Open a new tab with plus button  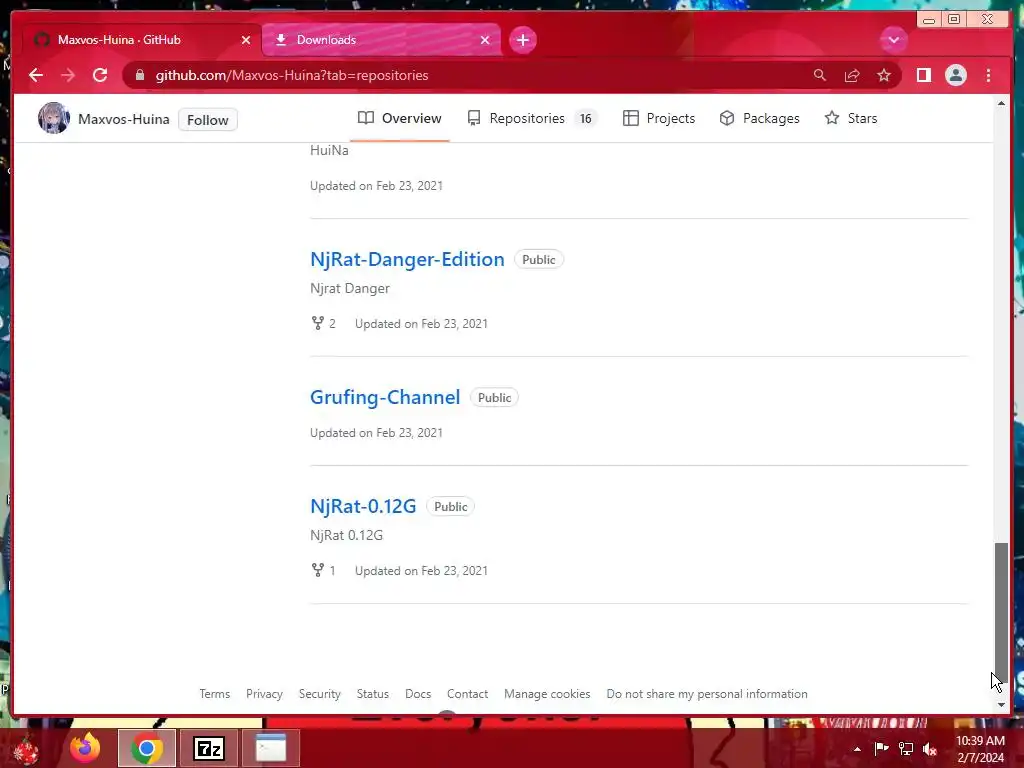click(522, 40)
